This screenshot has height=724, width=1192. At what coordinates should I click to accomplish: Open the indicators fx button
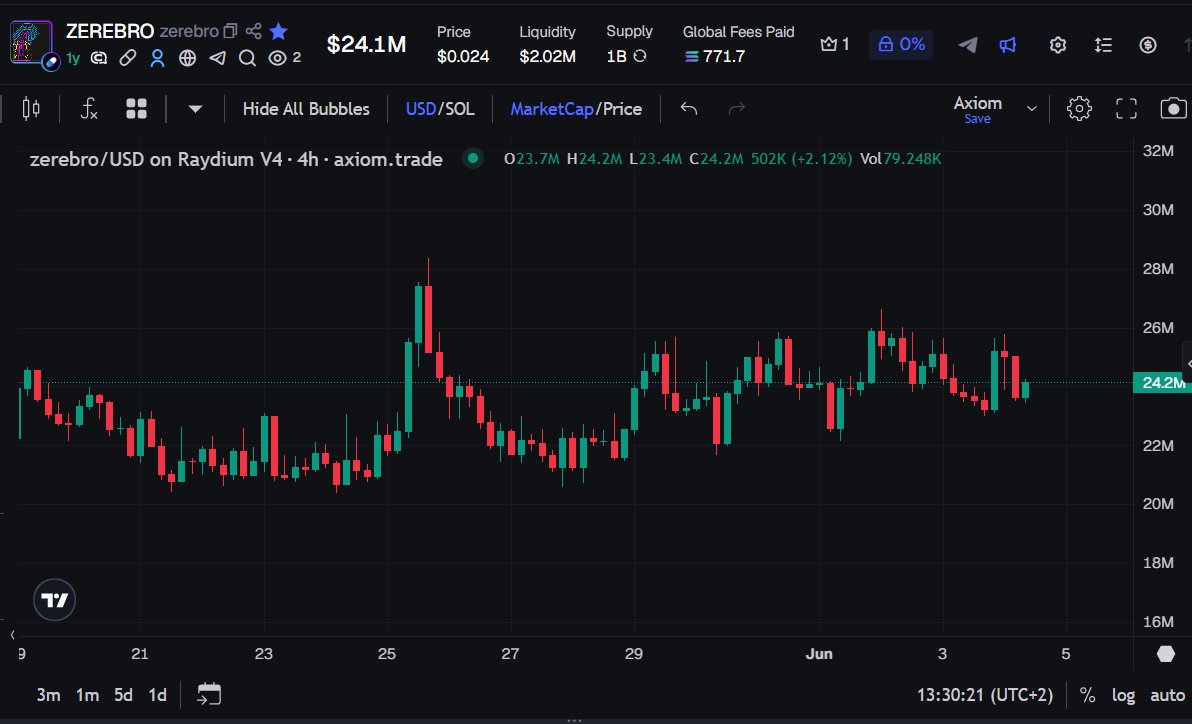click(x=89, y=109)
